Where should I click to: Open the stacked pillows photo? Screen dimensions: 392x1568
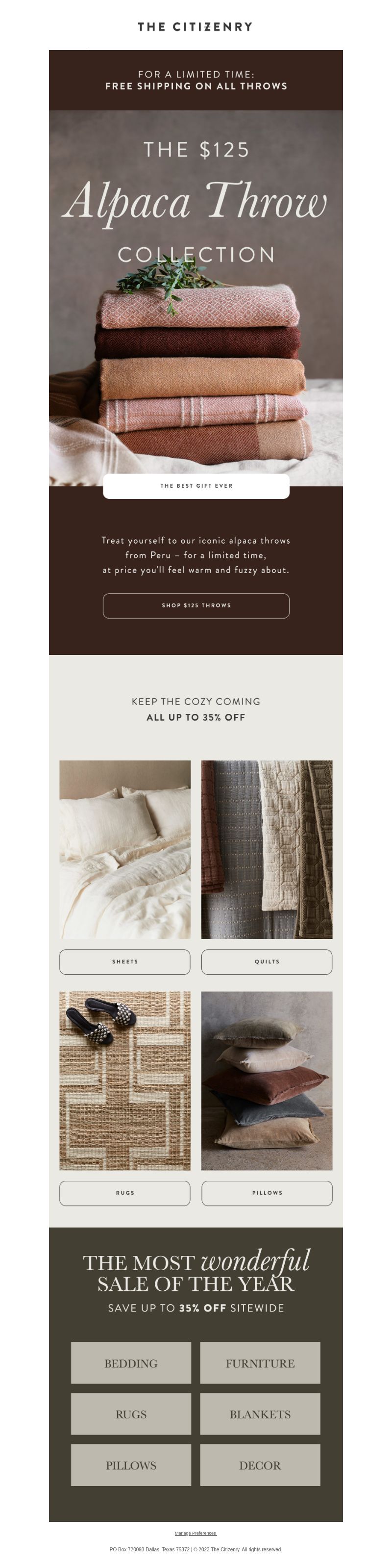click(x=267, y=1080)
